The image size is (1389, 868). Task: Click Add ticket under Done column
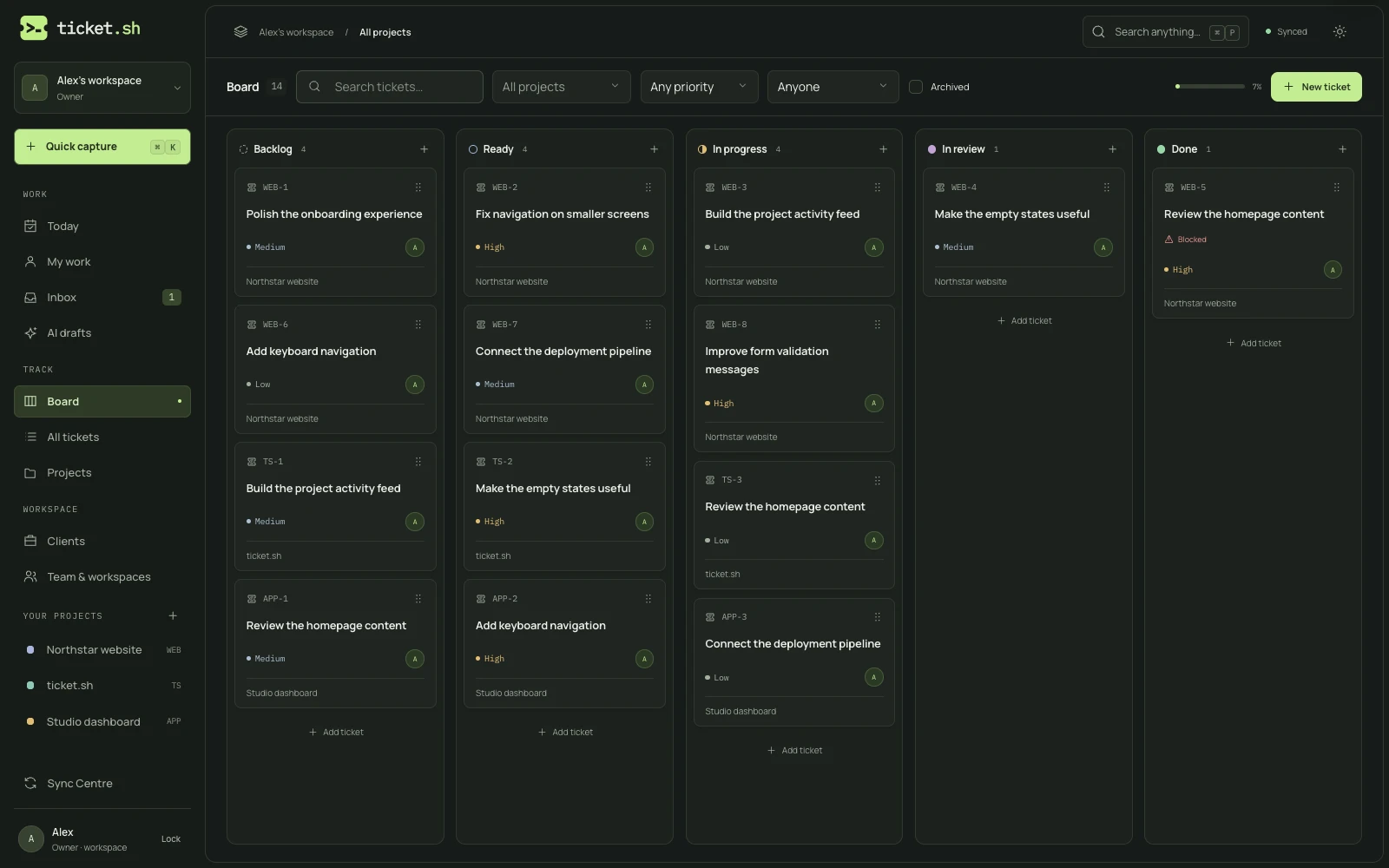(1254, 344)
